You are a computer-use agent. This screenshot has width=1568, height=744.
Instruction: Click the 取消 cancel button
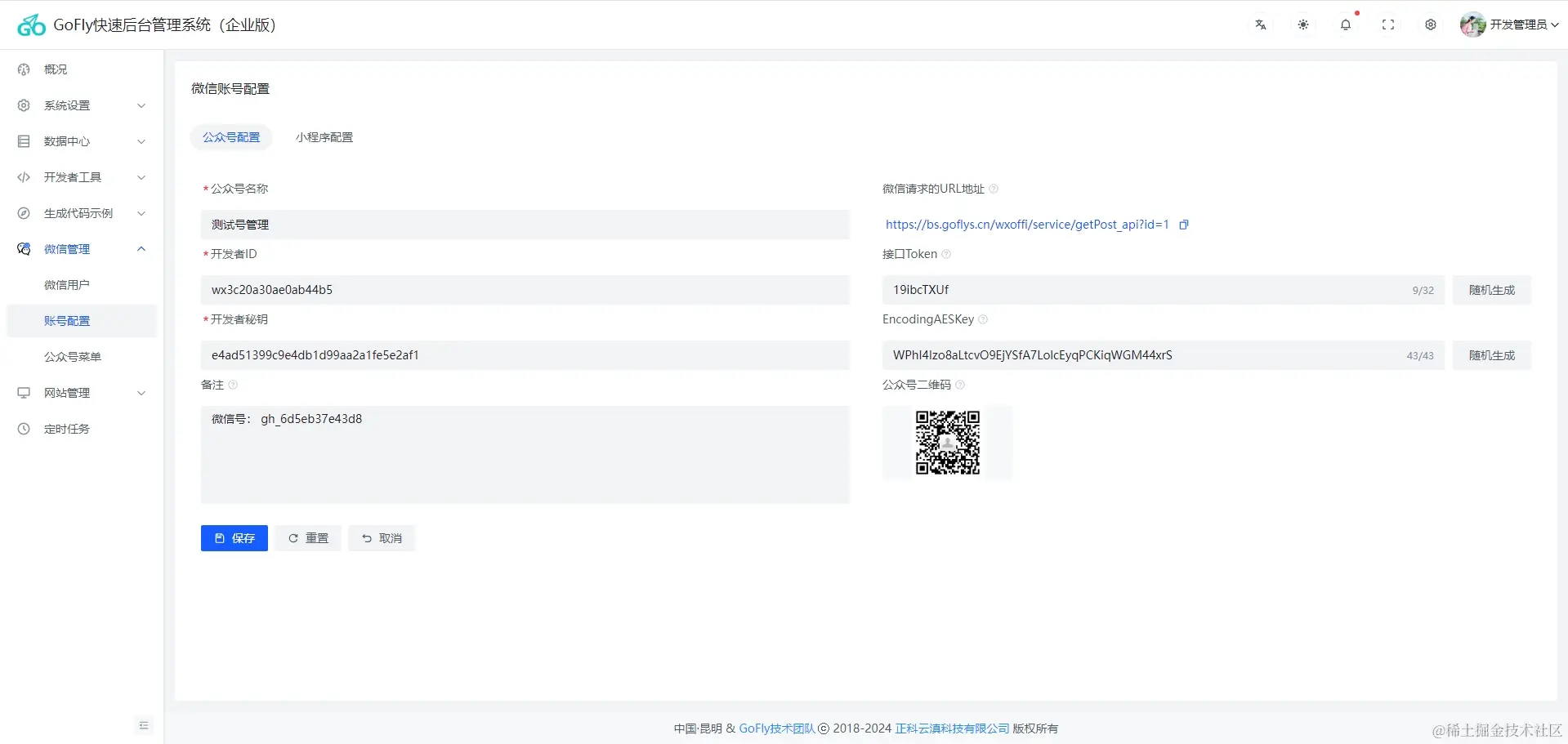(x=382, y=538)
